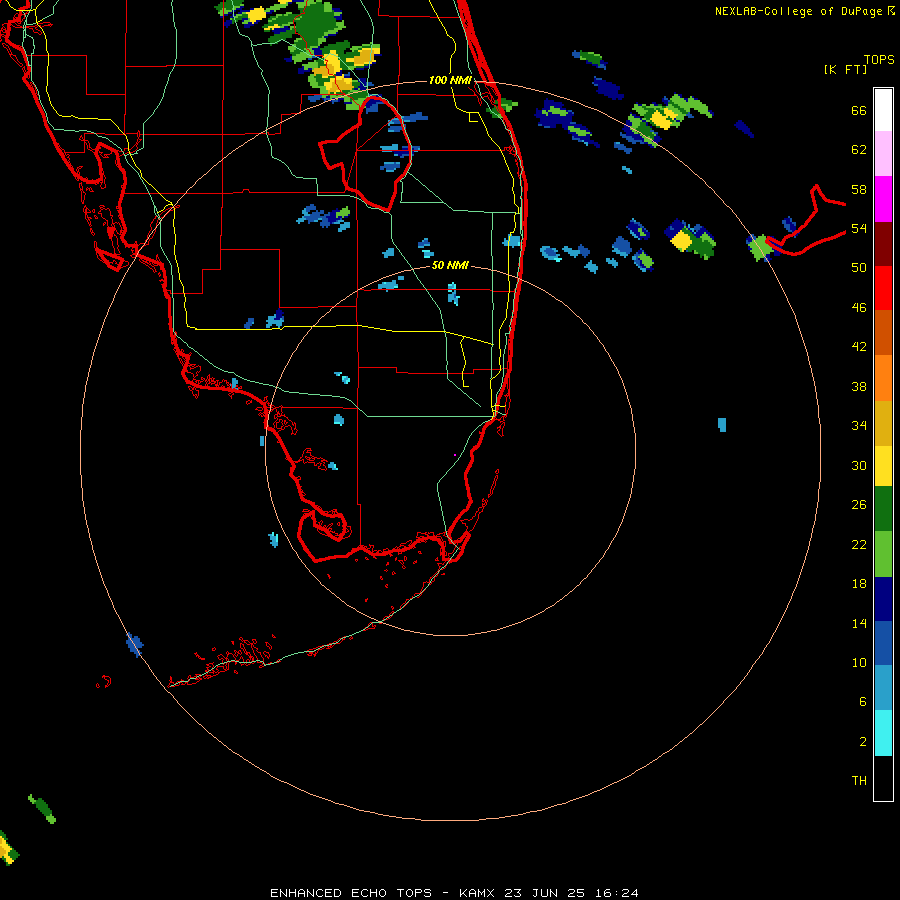Click the legend value "58"

coord(859,189)
